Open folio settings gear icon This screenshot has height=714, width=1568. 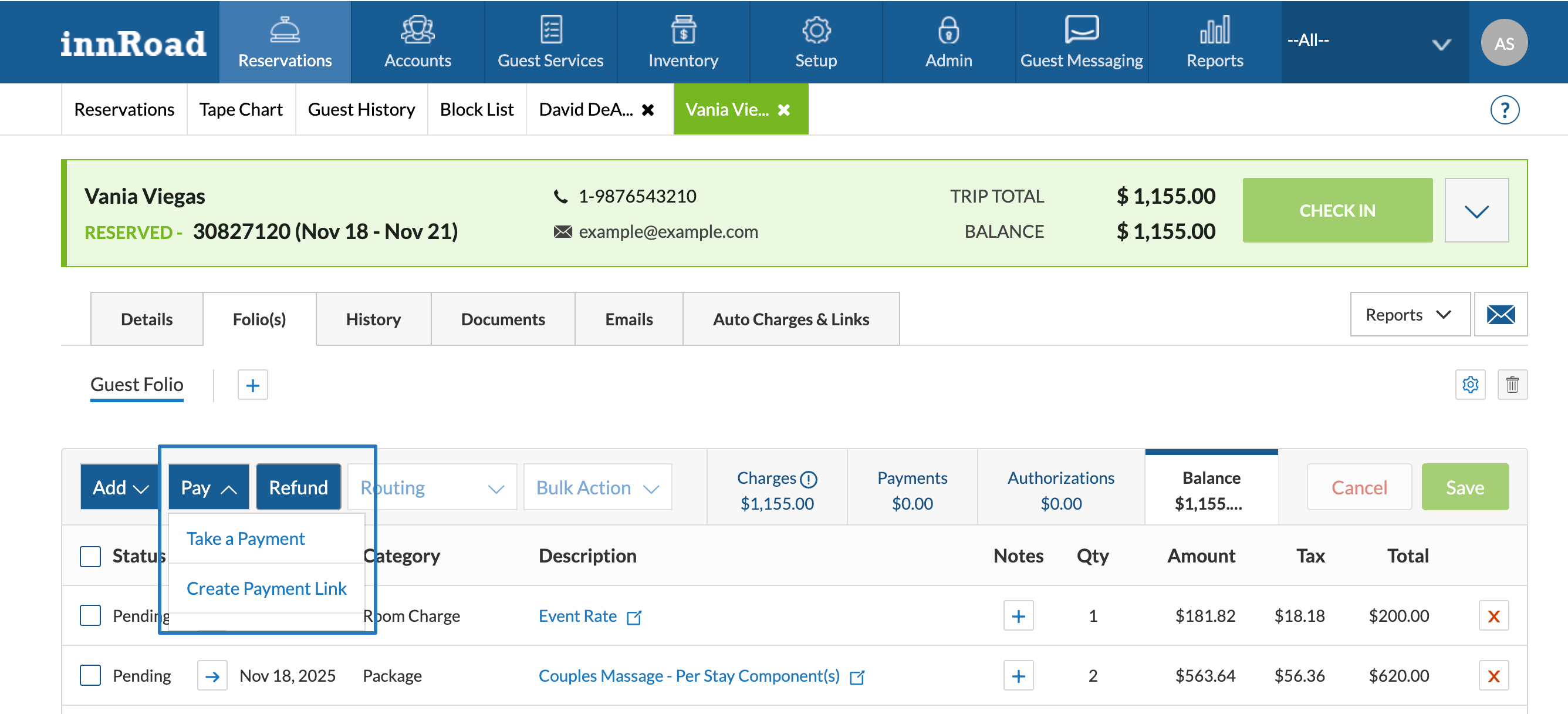tap(1470, 385)
